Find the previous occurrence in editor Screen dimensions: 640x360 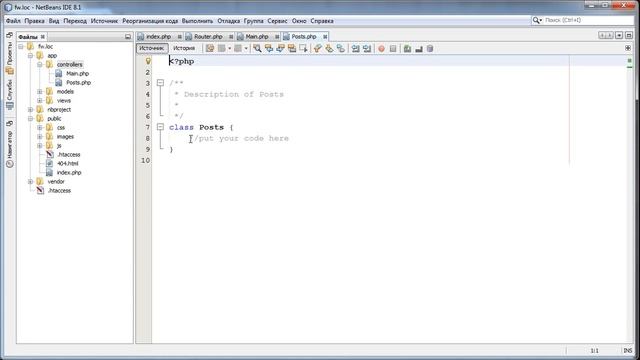pyautogui.click(x=269, y=49)
